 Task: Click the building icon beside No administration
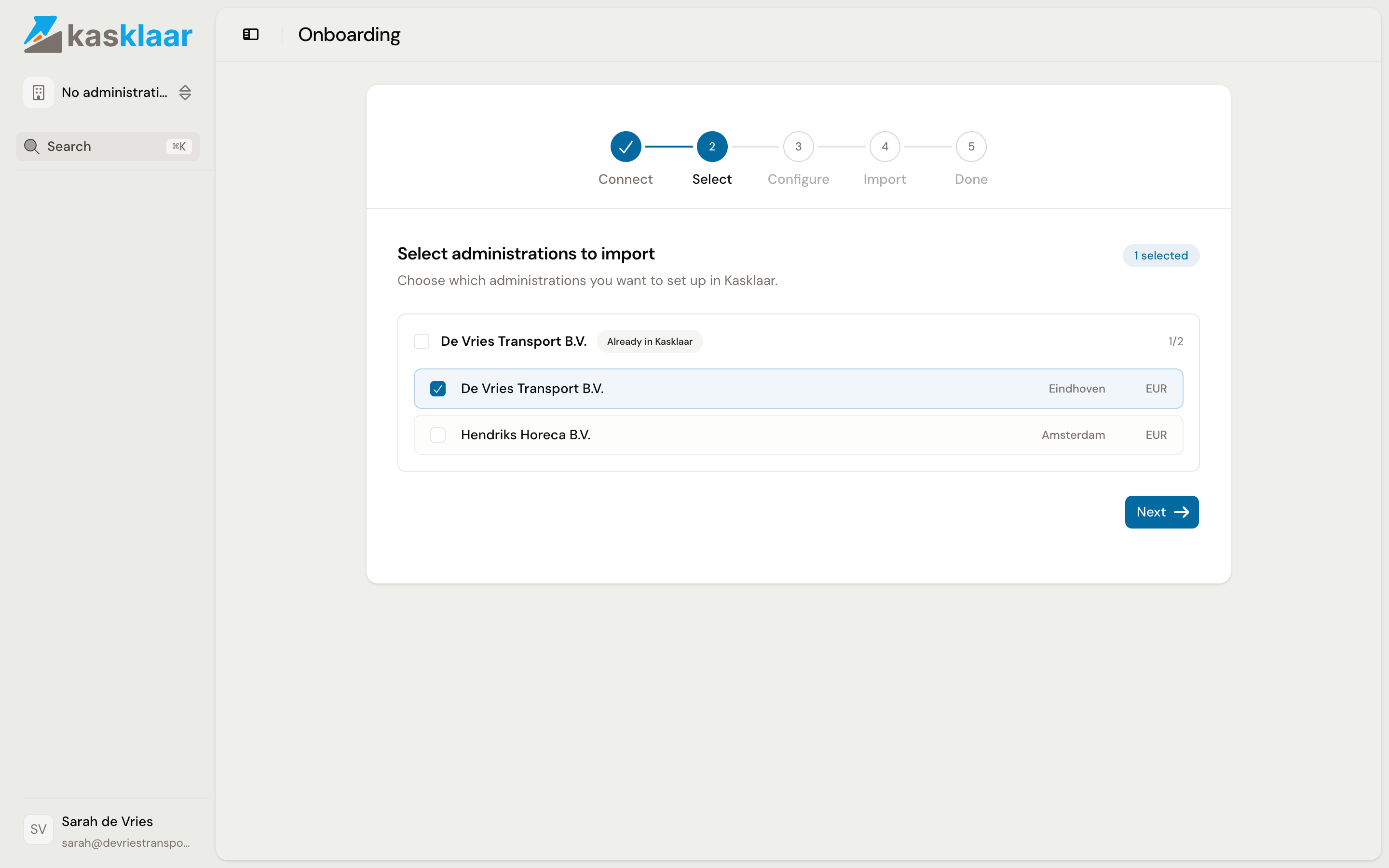39,93
